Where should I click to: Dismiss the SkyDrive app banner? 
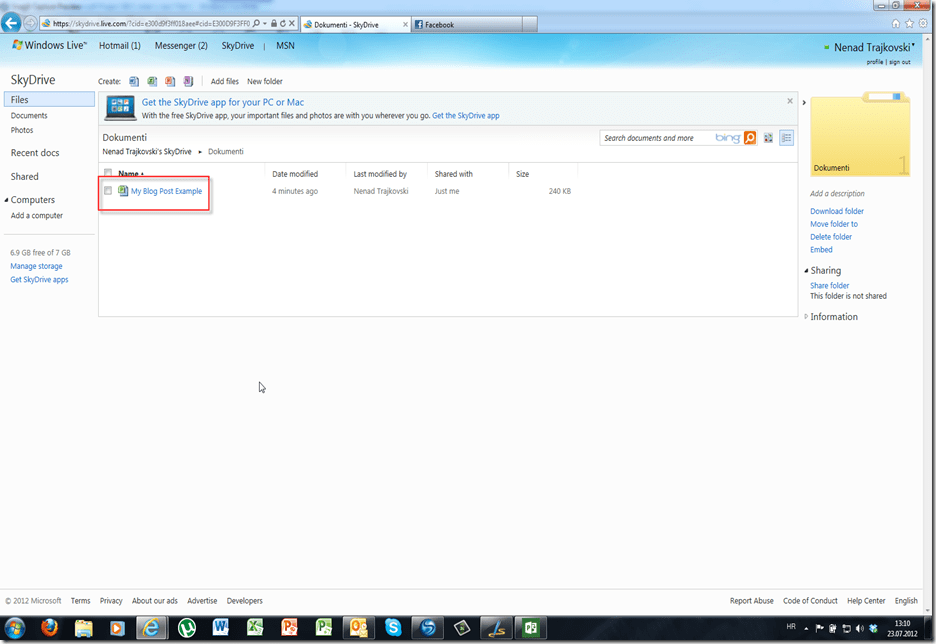click(789, 101)
